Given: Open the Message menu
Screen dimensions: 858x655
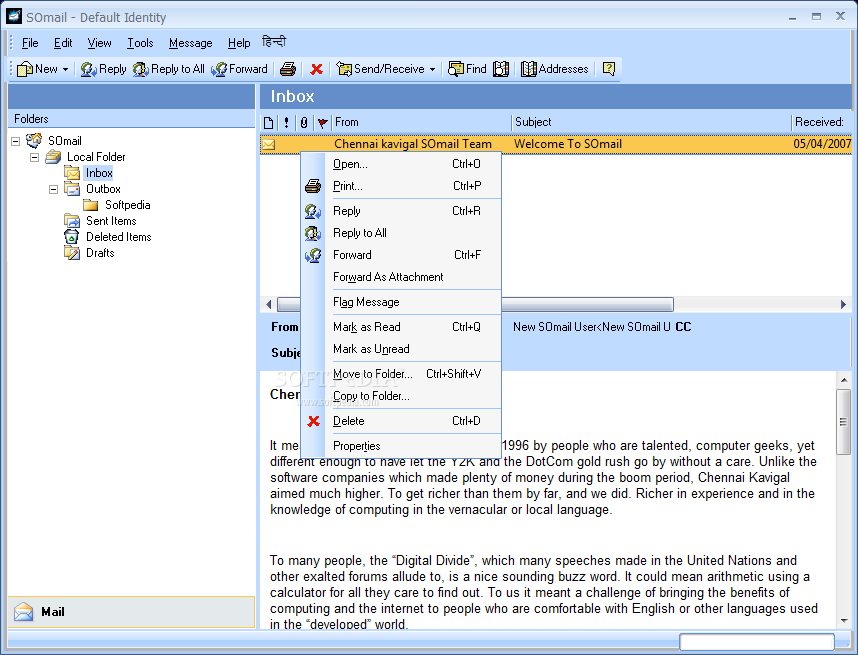Looking at the screenshot, I should click(x=190, y=43).
